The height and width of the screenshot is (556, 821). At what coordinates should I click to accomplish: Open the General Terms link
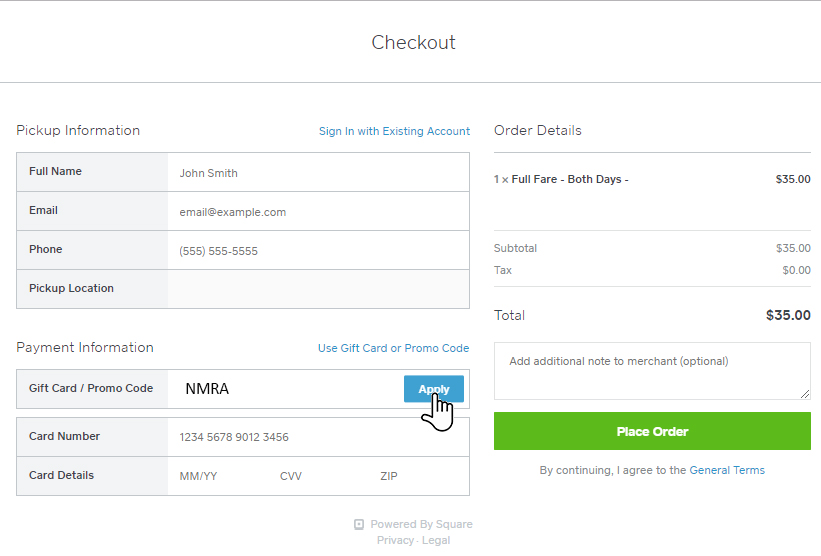727,470
